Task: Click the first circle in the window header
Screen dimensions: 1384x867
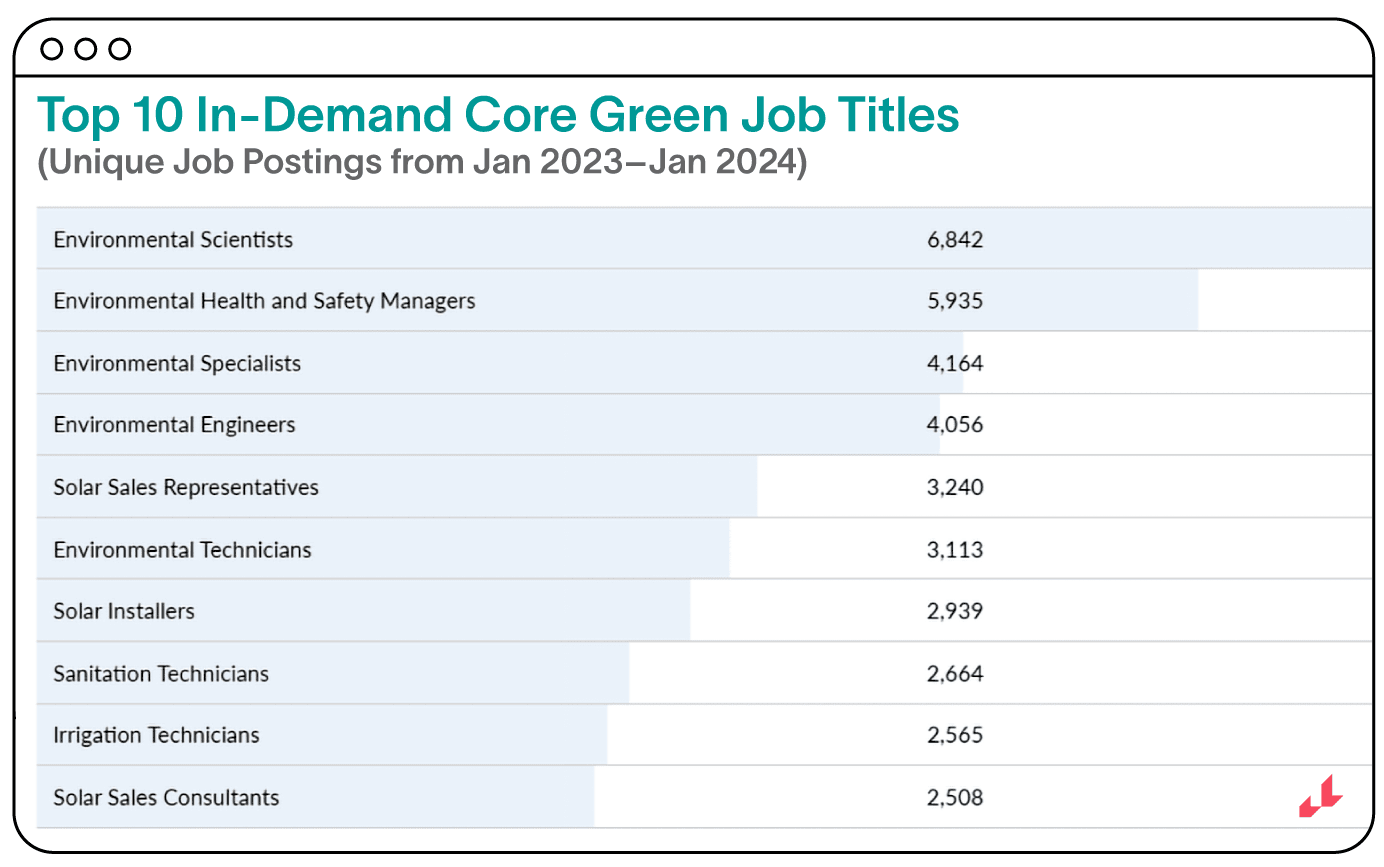Action: pos(52,49)
